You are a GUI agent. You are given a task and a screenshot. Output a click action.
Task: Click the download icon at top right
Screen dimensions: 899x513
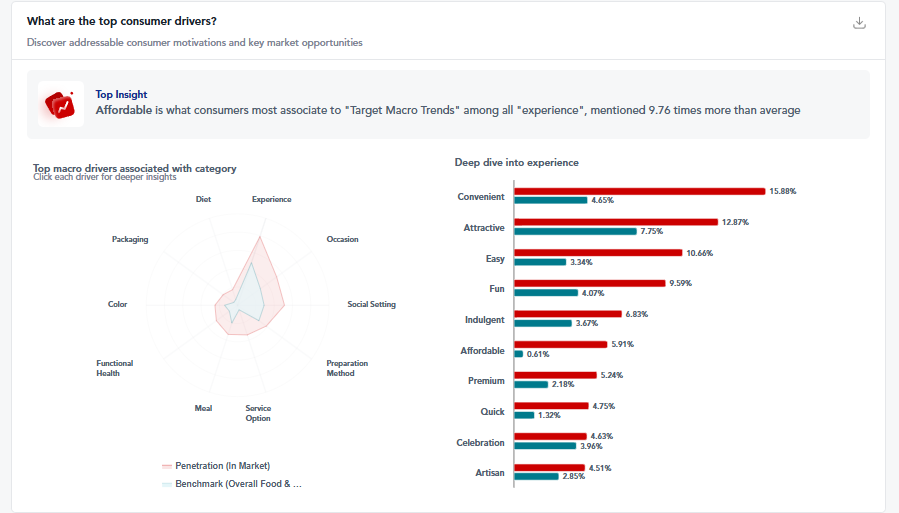click(858, 23)
